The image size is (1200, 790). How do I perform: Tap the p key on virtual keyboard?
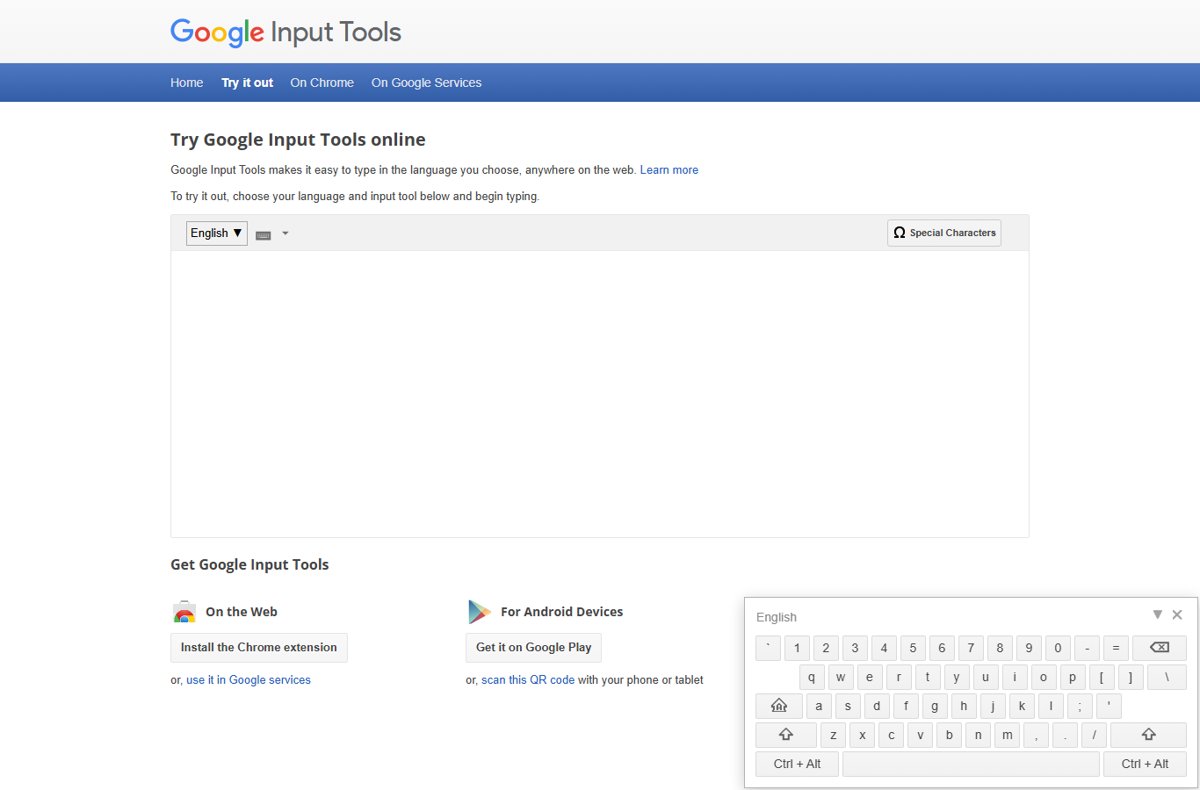(1072, 677)
